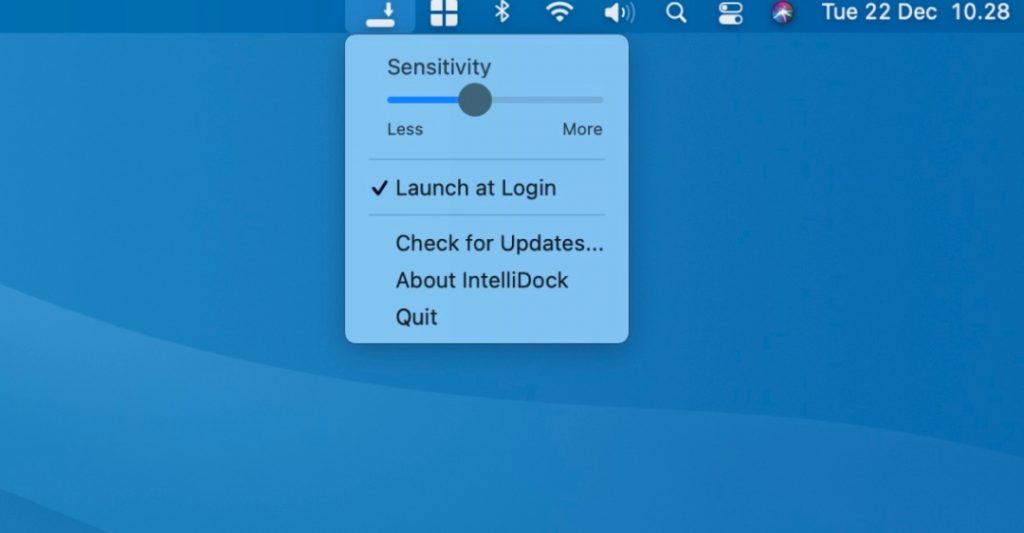Click the IntelliDock menu bar icon
This screenshot has height=533, width=1024.
click(380, 14)
